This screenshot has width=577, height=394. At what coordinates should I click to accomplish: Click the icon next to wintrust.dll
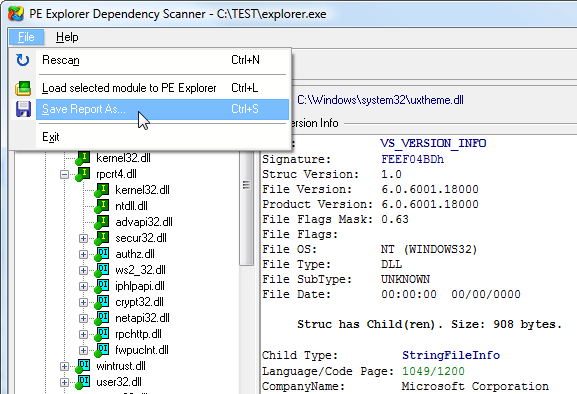coord(83,366)
